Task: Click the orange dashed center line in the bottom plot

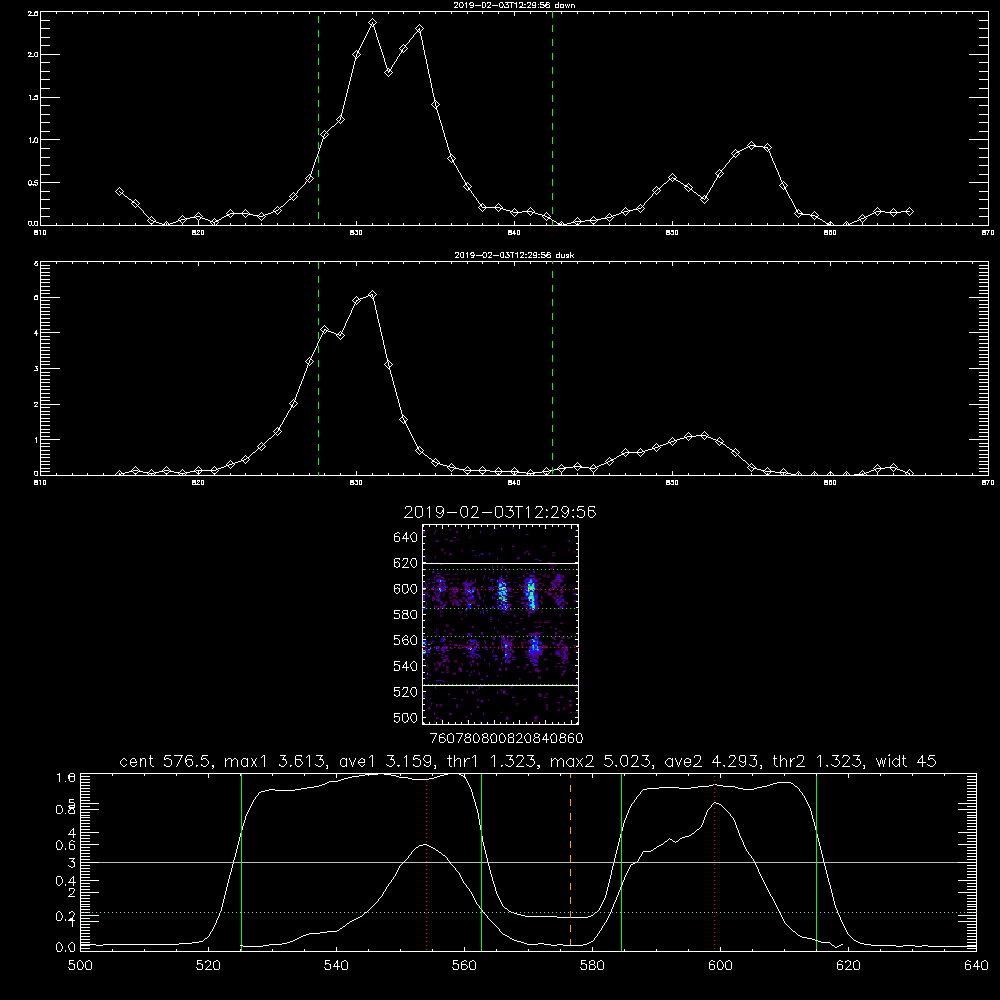Action: [570, 861]
